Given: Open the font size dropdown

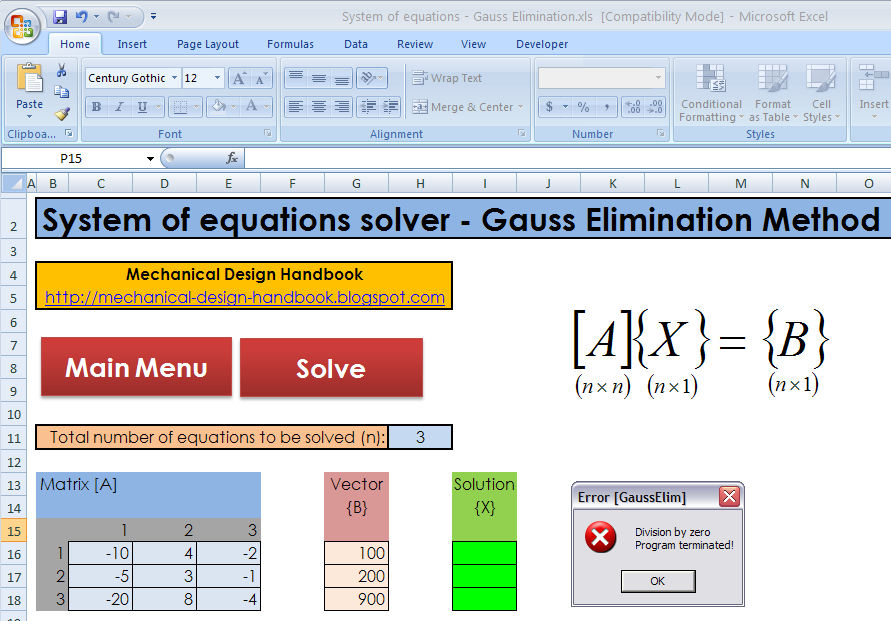Looking at the screenshot, I should [x=217, y=78].
